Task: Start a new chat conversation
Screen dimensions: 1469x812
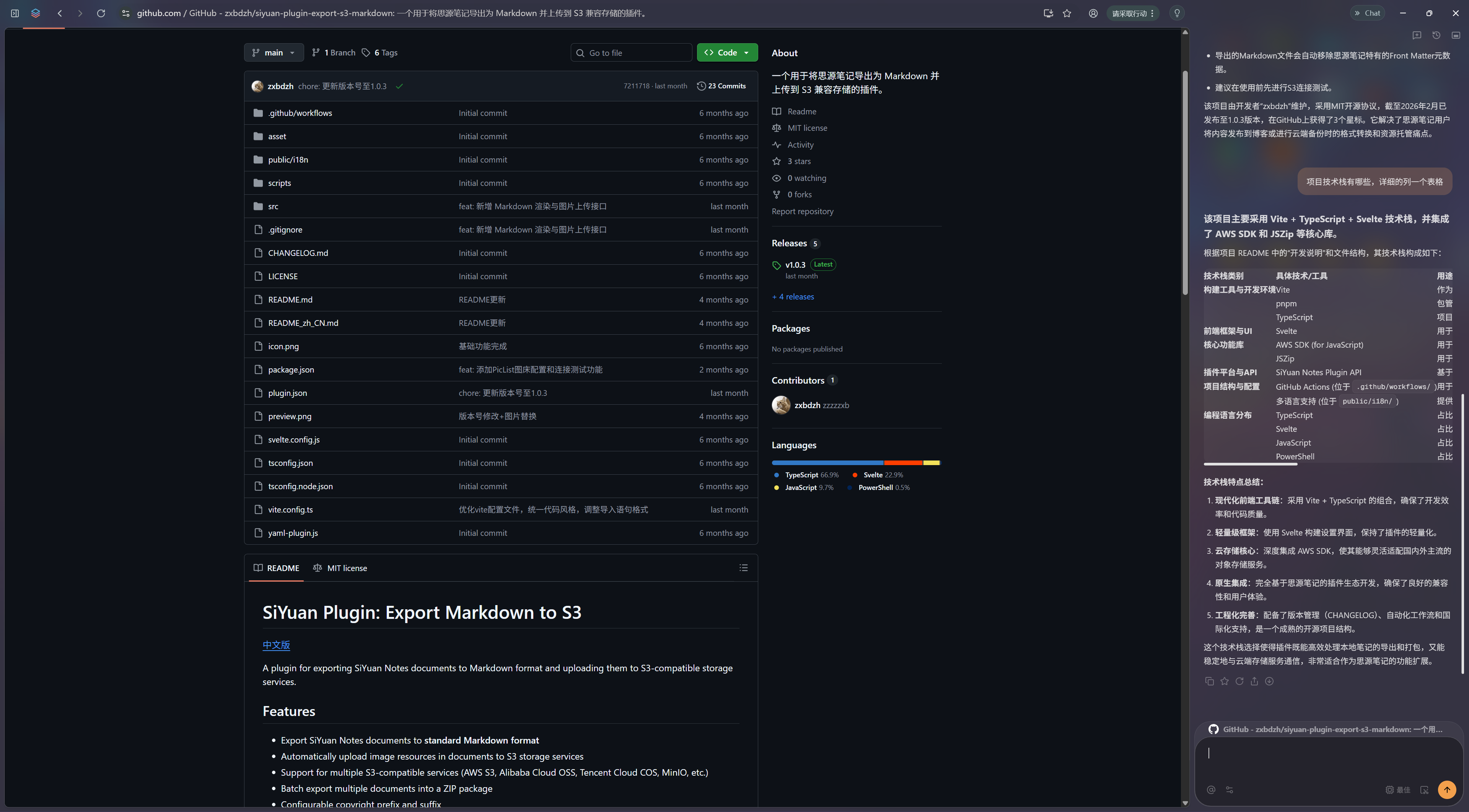Action: (x=1417, y=35)
